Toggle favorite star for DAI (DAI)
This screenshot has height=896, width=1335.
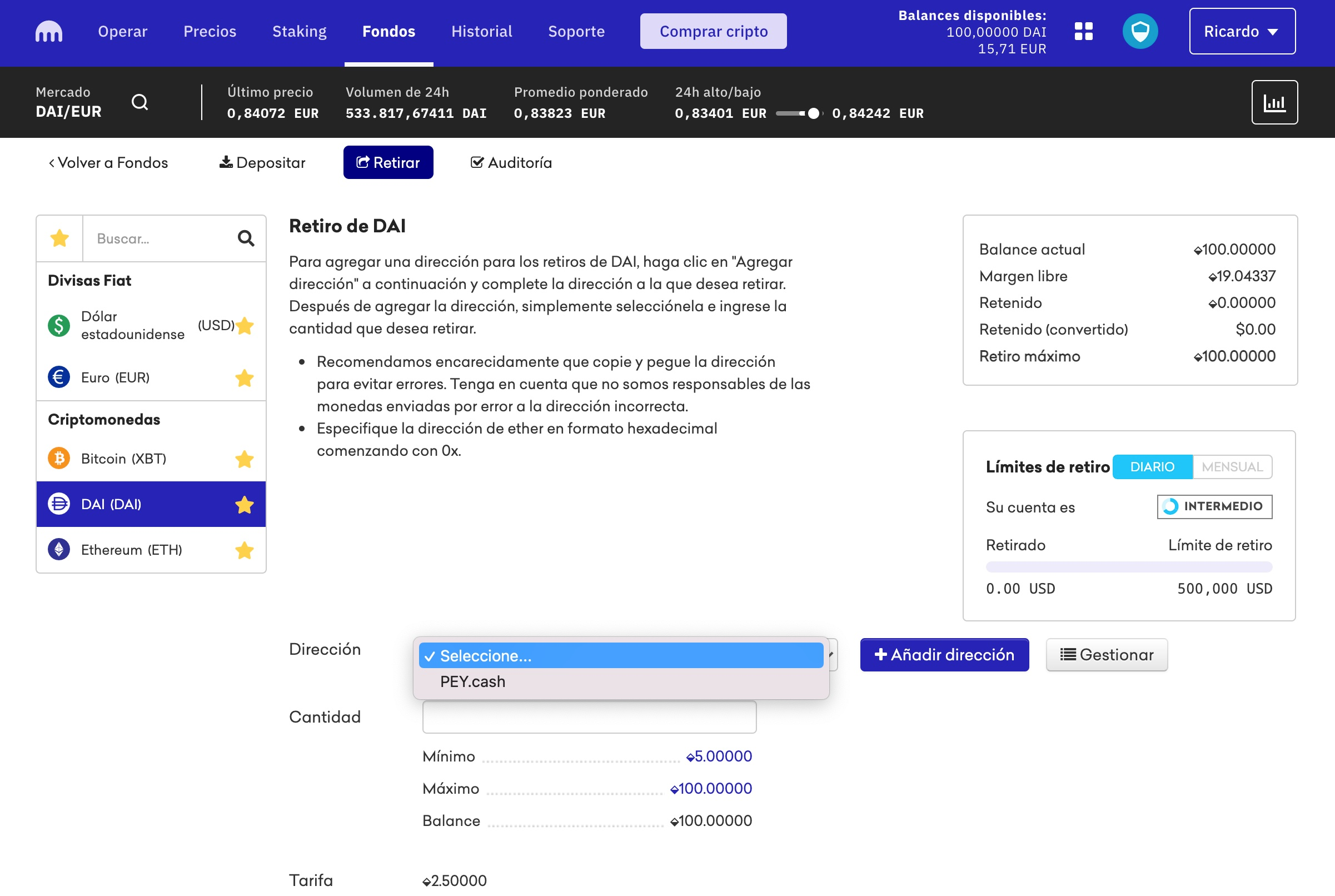245,505
